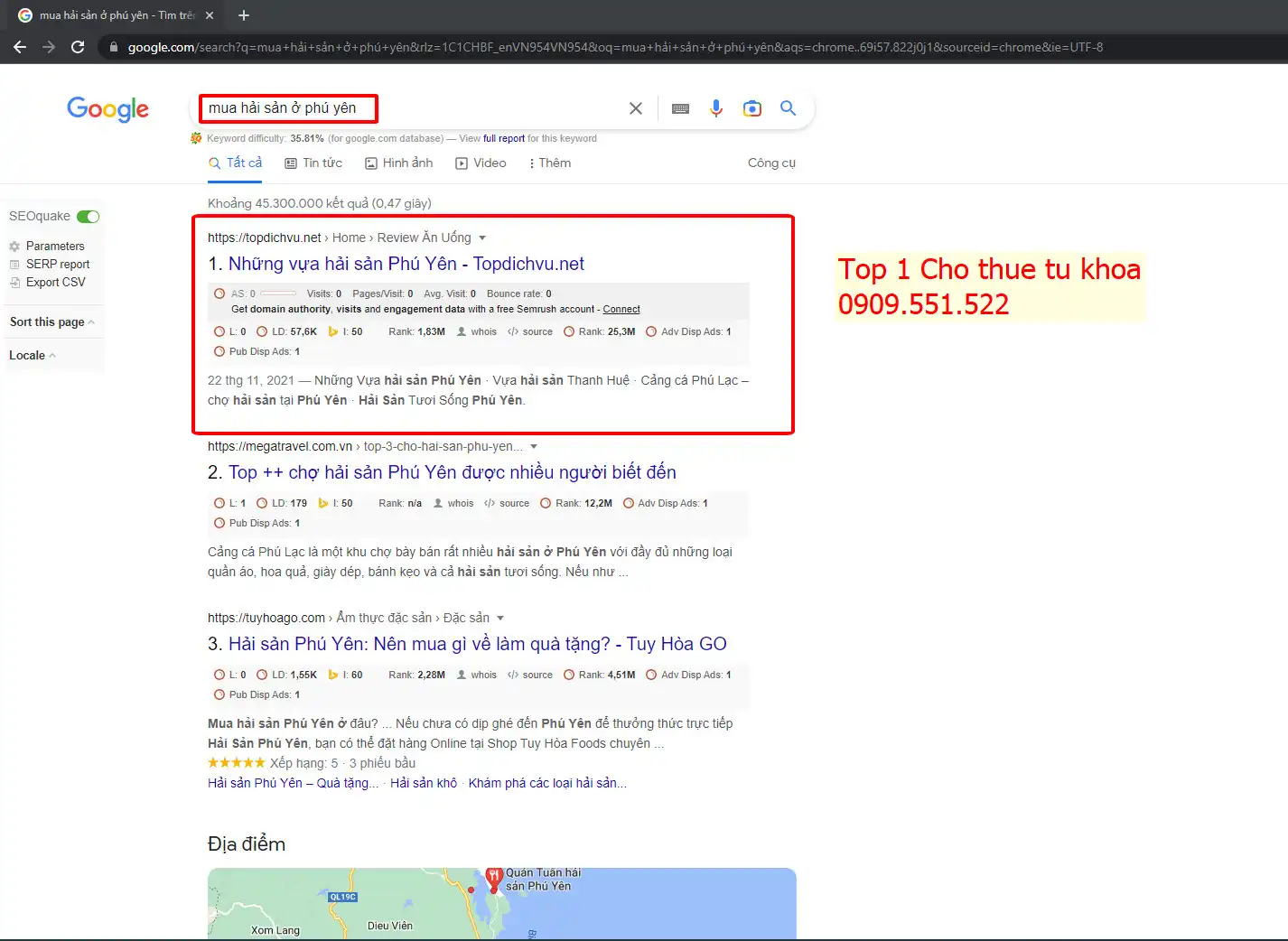Screen dimensions: 1288x941
Task: Click the Semrush 'Connect' link
Action: click(621, 309)
